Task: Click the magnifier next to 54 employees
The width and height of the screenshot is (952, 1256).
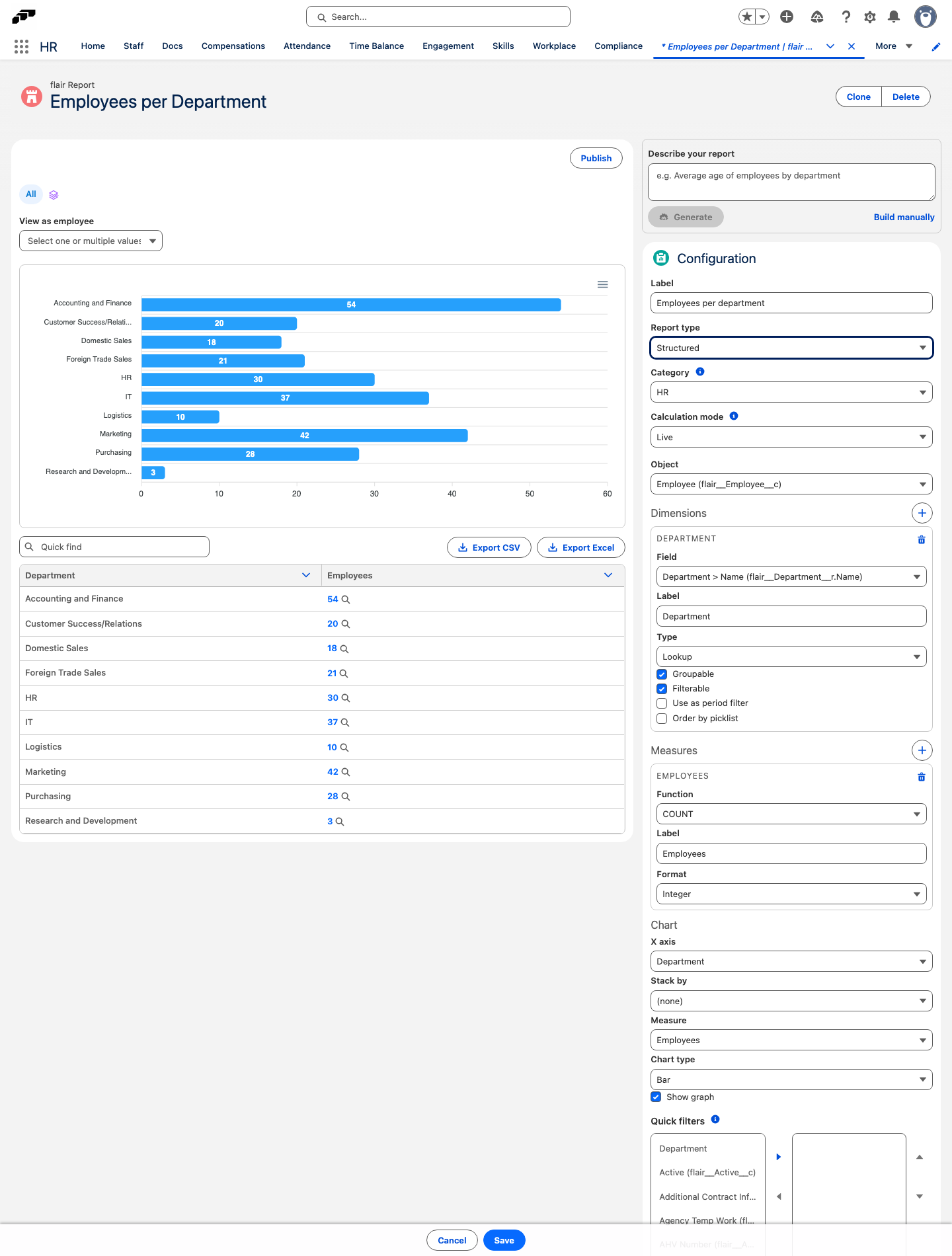Action: pos(346,600)
